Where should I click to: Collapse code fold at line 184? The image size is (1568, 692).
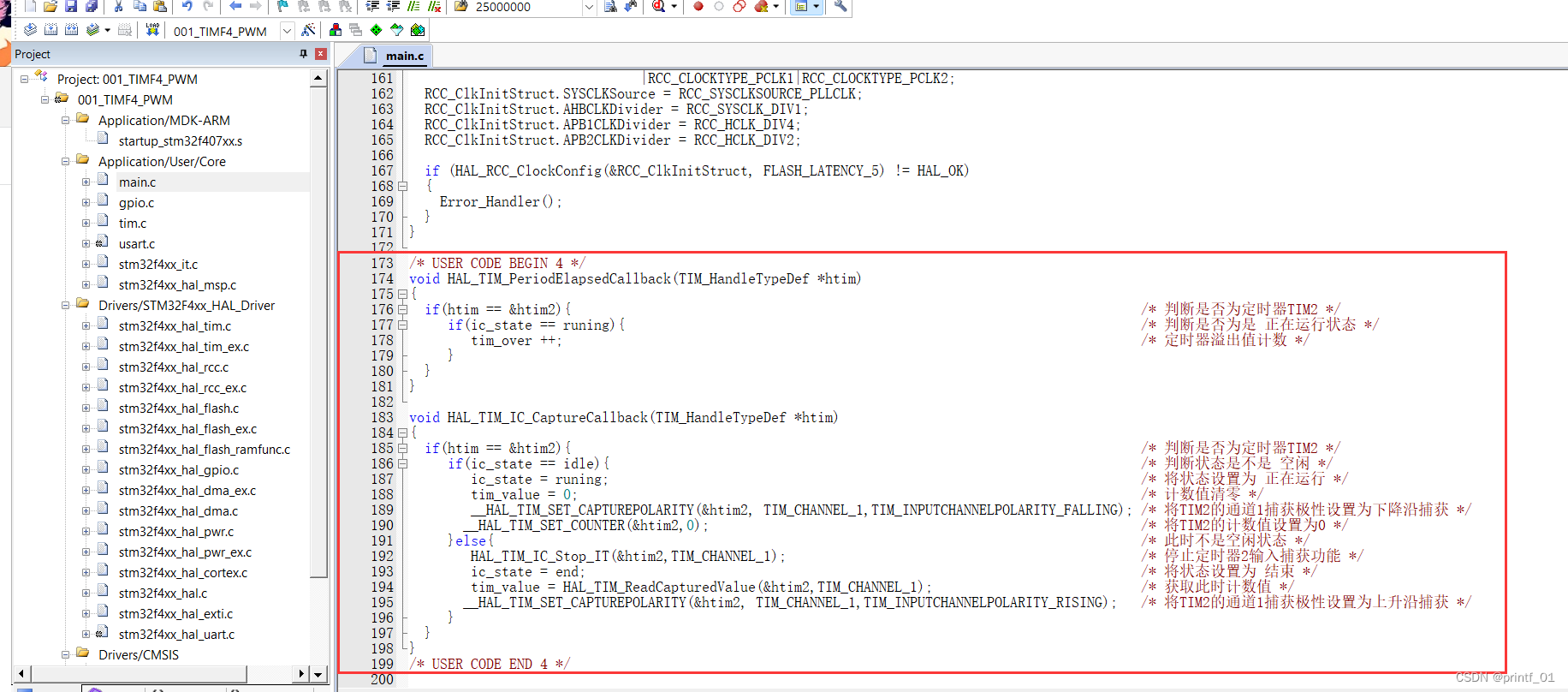402,433
